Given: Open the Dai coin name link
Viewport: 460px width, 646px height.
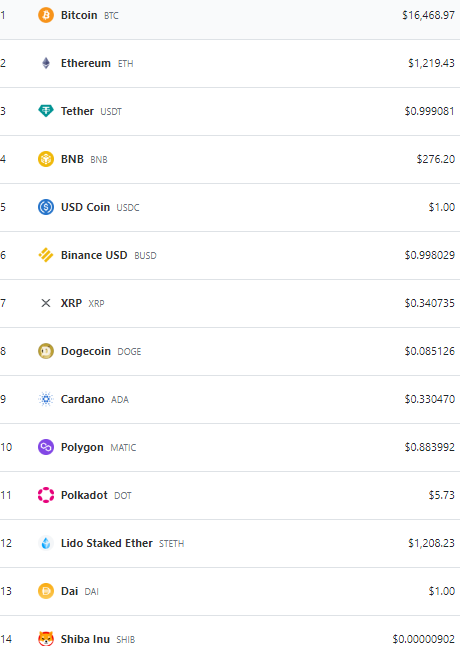Looking at the screenshot, I should pos(69,591).
